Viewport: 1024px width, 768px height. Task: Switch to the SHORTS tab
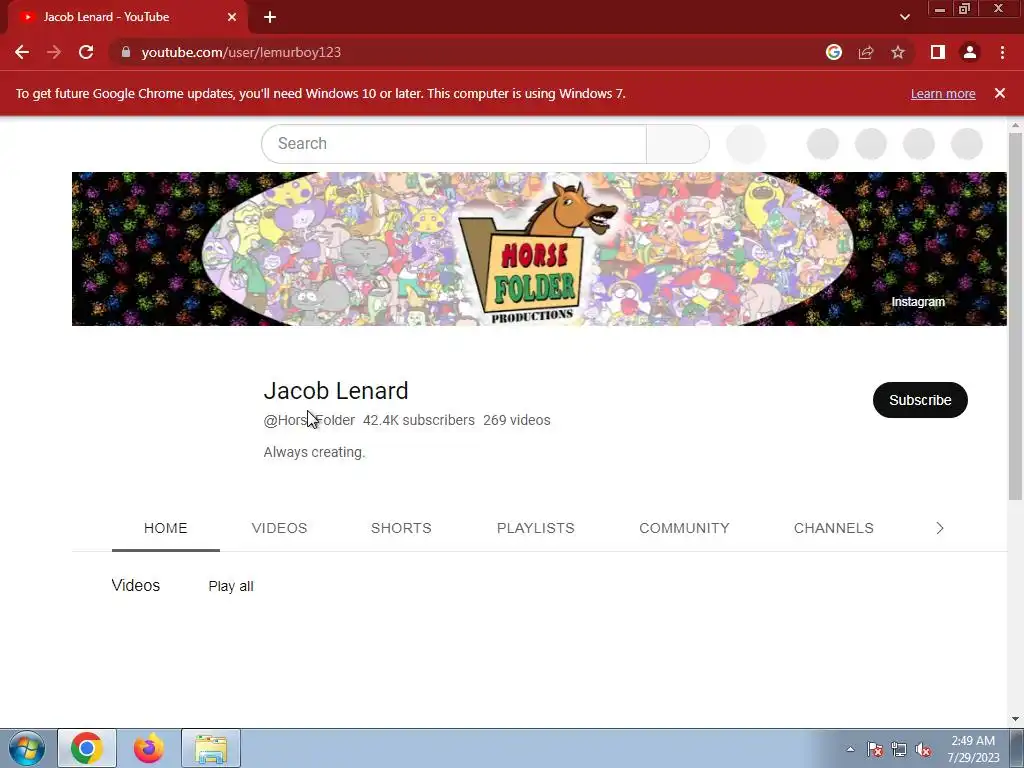401,528
